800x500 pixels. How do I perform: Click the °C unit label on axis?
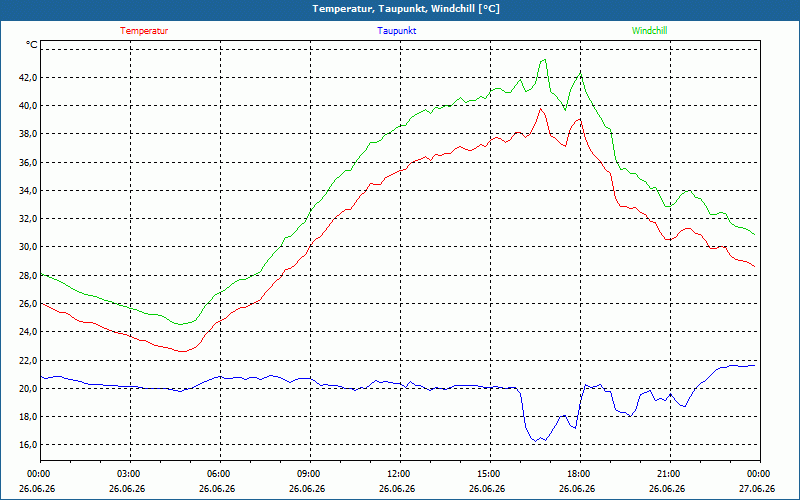(x=32, y=45)
